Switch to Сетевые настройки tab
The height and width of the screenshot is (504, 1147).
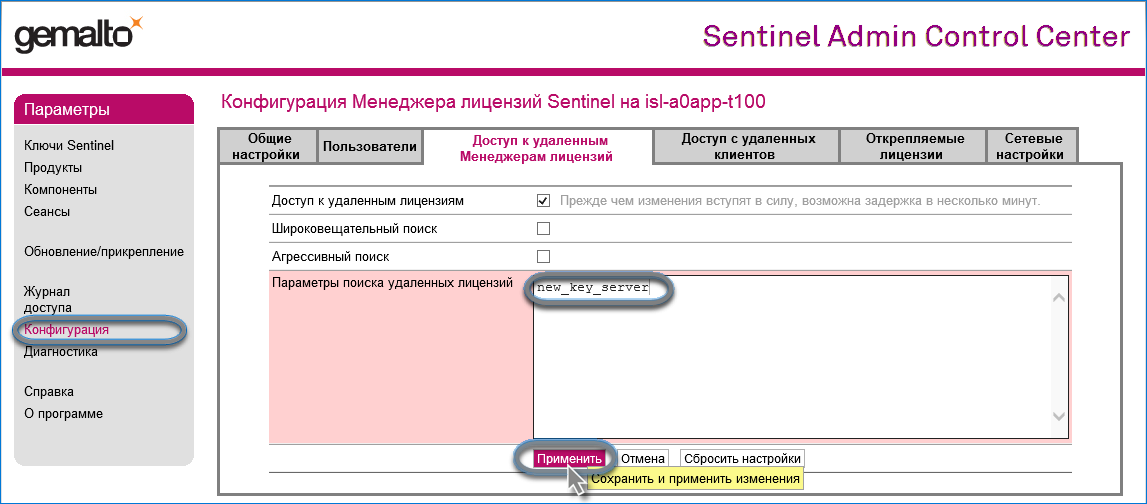point(1033,146)
